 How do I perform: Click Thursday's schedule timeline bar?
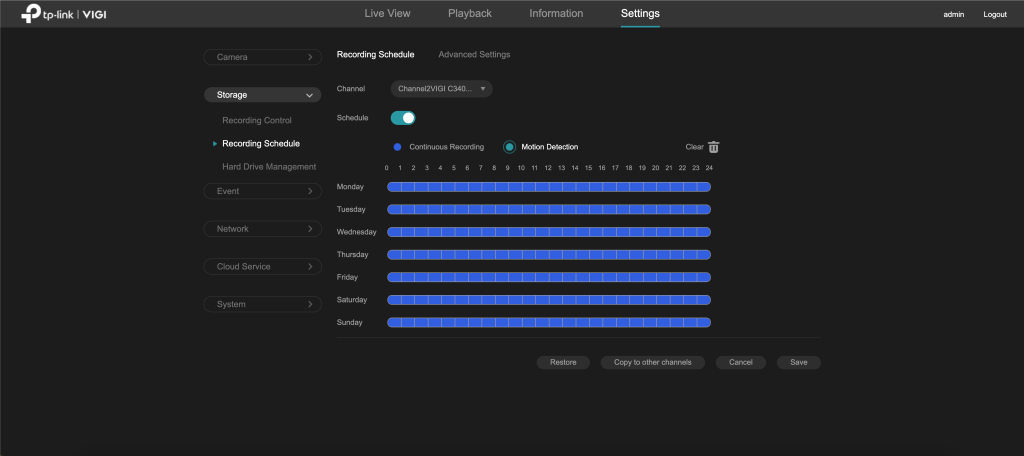click(549, 255)
